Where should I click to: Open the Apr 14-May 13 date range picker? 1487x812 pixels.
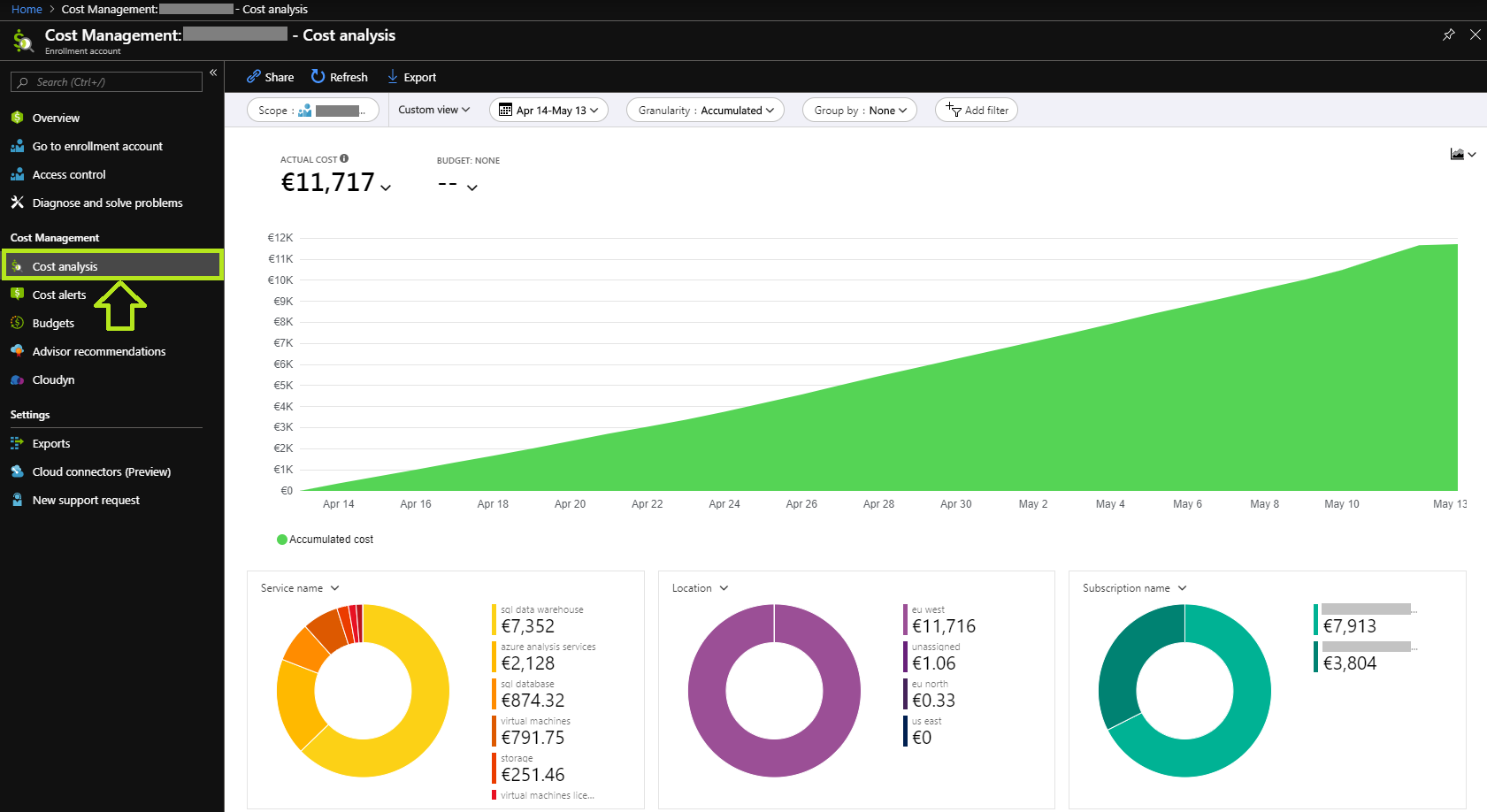point(548,110)
